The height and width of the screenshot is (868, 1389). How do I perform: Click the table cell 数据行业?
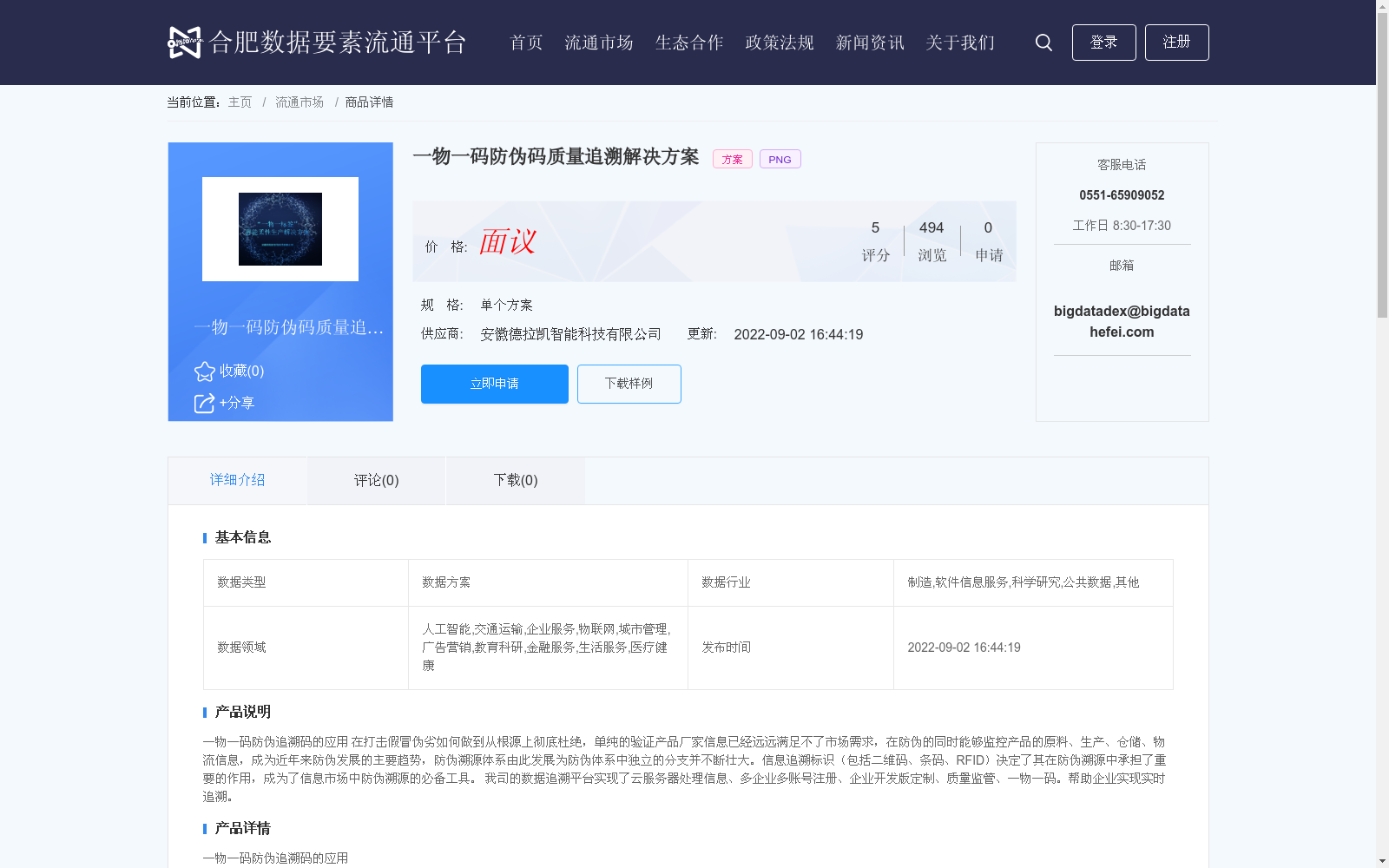pos(791,582)
